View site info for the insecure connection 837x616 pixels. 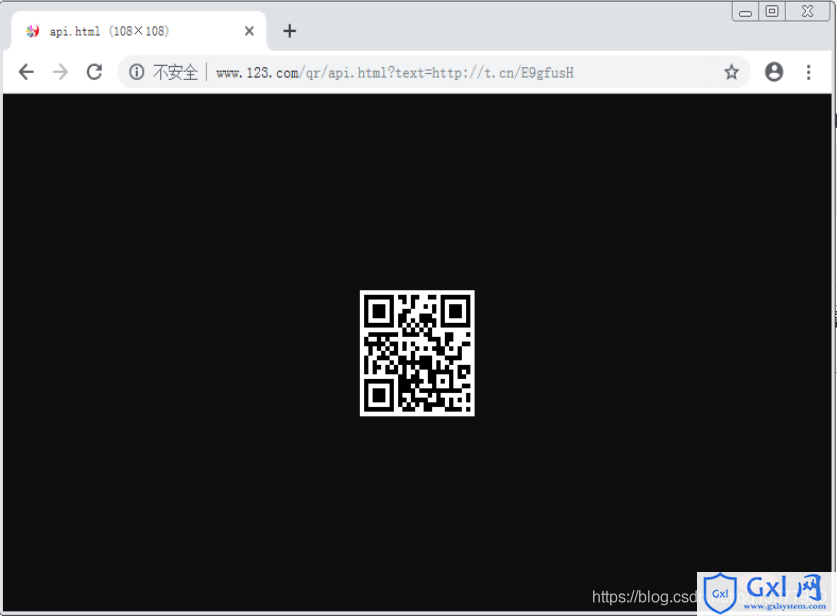click(x=137, y=72)
